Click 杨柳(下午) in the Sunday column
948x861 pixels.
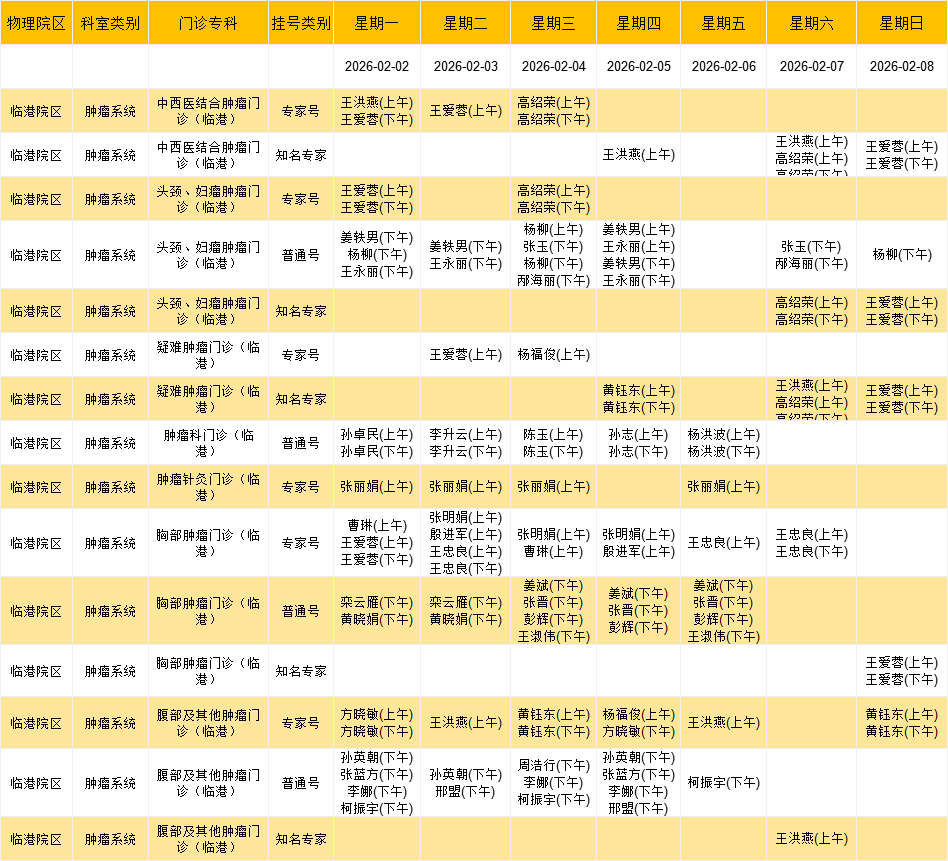pos(901,255)
